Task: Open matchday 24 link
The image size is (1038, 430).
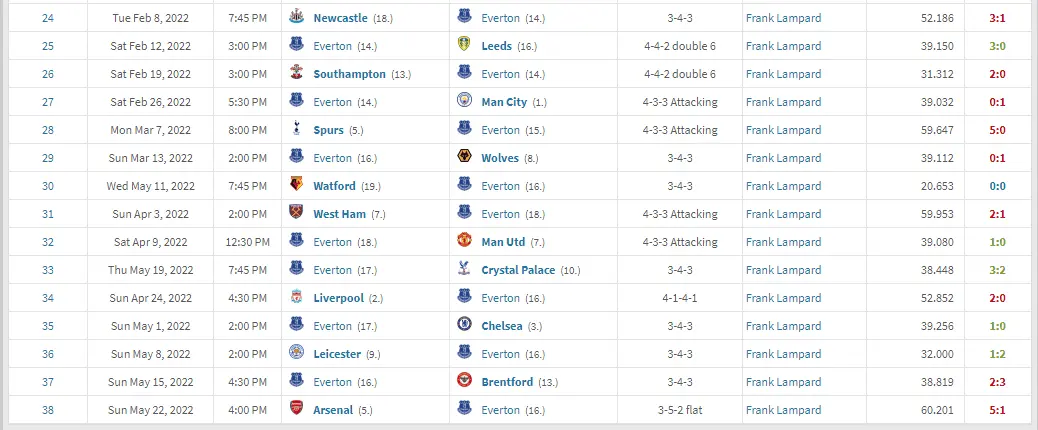Action: 47,18
